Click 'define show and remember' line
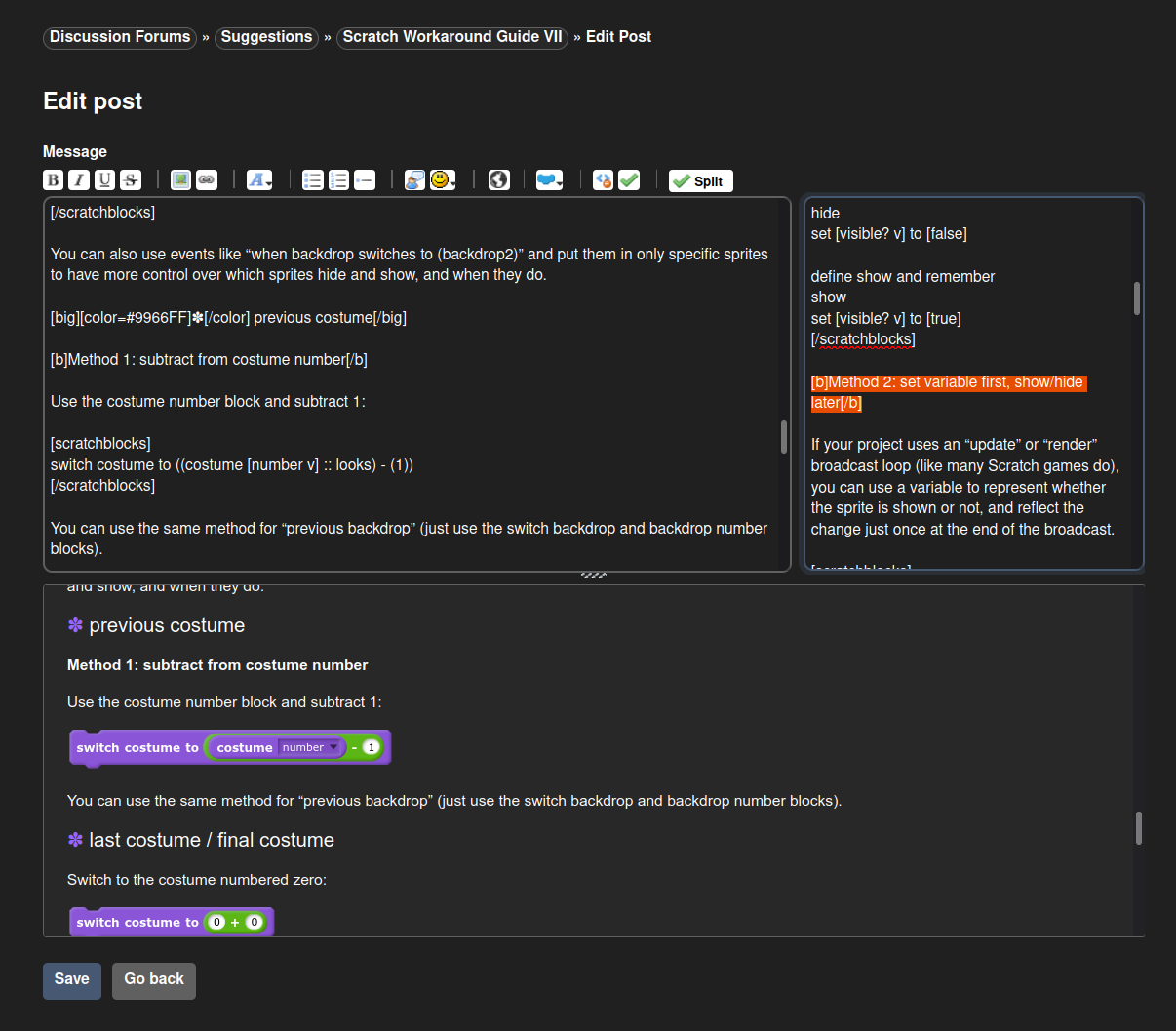Screen dimensions: 1176x1031 [x=903, y=277]
